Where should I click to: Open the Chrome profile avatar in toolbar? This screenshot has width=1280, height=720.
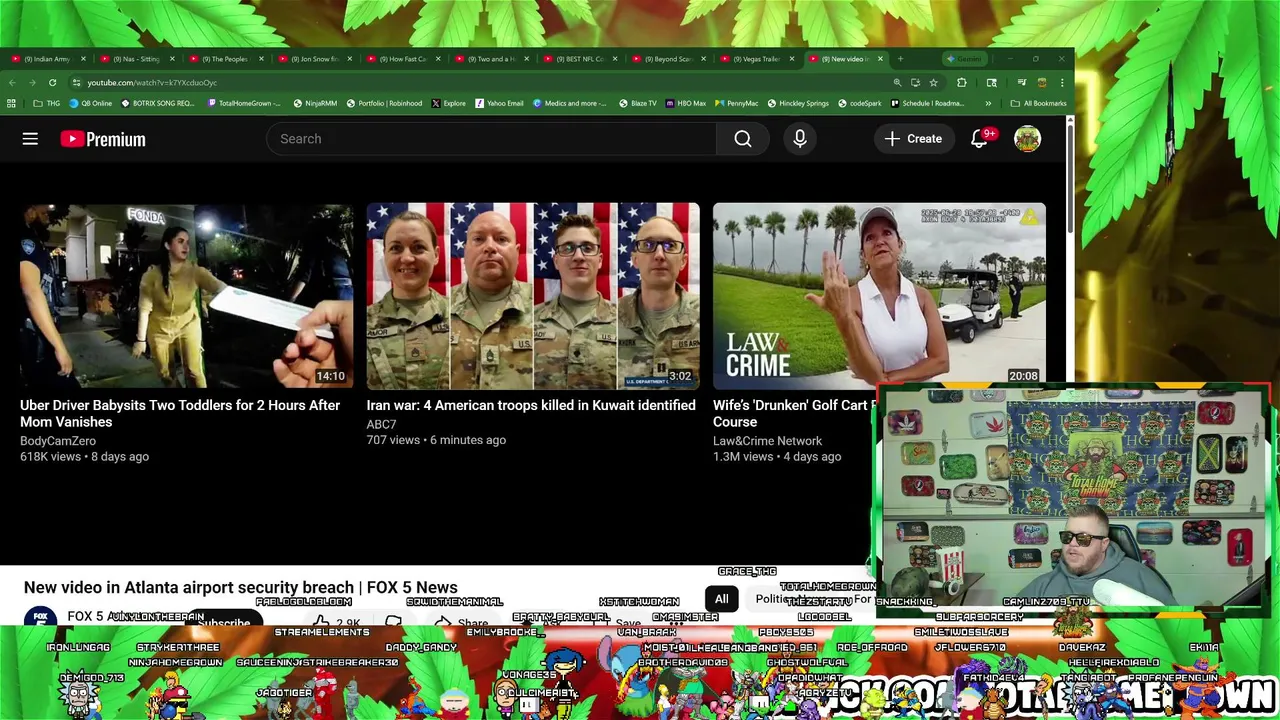(1041, 83)
